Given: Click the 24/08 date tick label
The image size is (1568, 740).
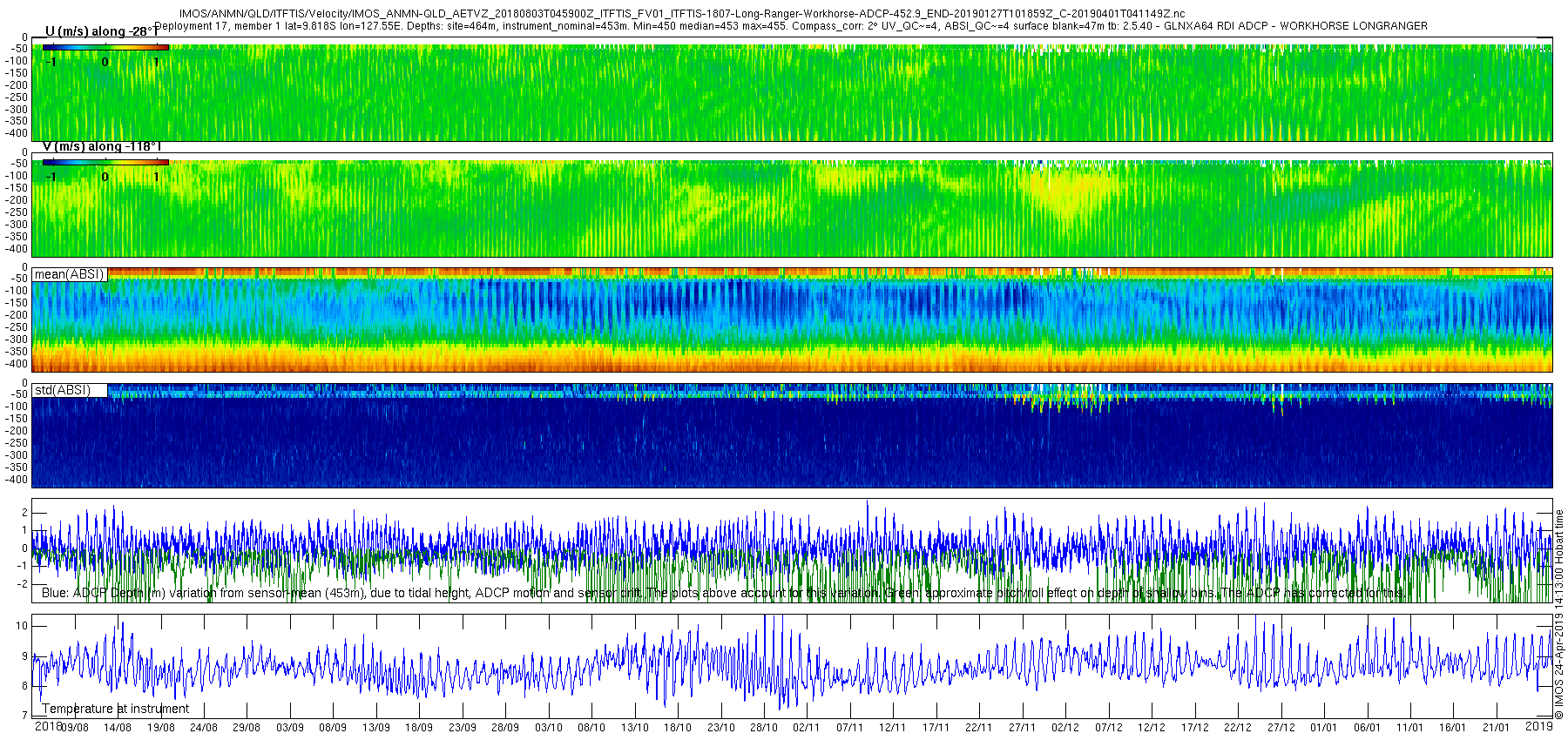Looking at the screenshot, I should pyautogui.click(x=204, y=728).
